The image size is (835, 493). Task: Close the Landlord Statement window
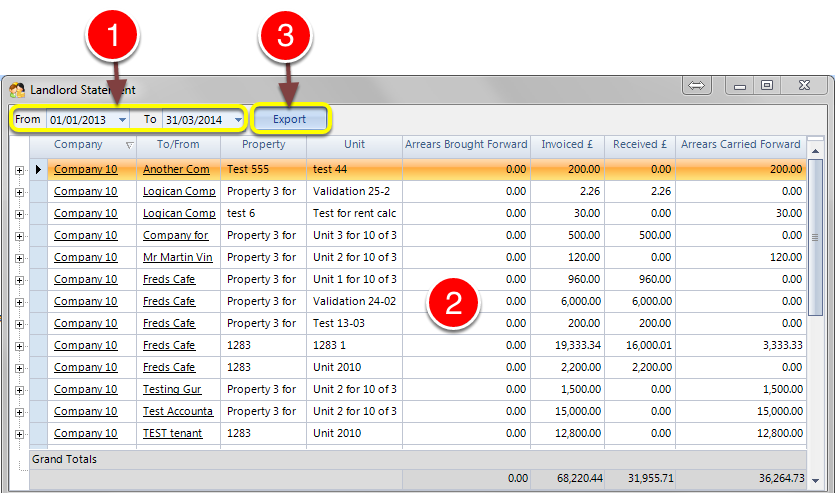[x=804, y=86]
